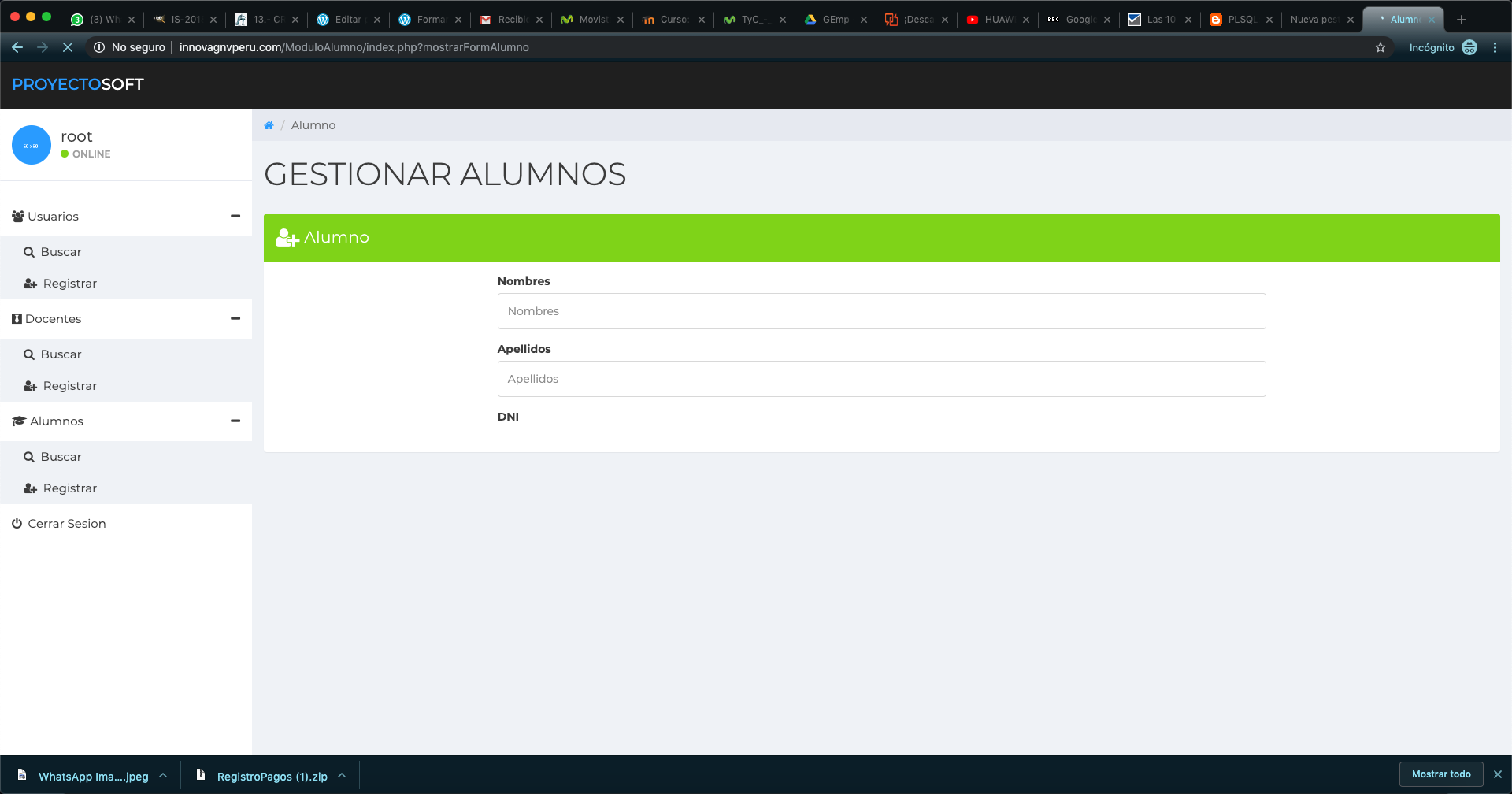This screenshot has height=794, width=1512.
Task: Collapse the Alumnos menu section
Action: (235, 421)
